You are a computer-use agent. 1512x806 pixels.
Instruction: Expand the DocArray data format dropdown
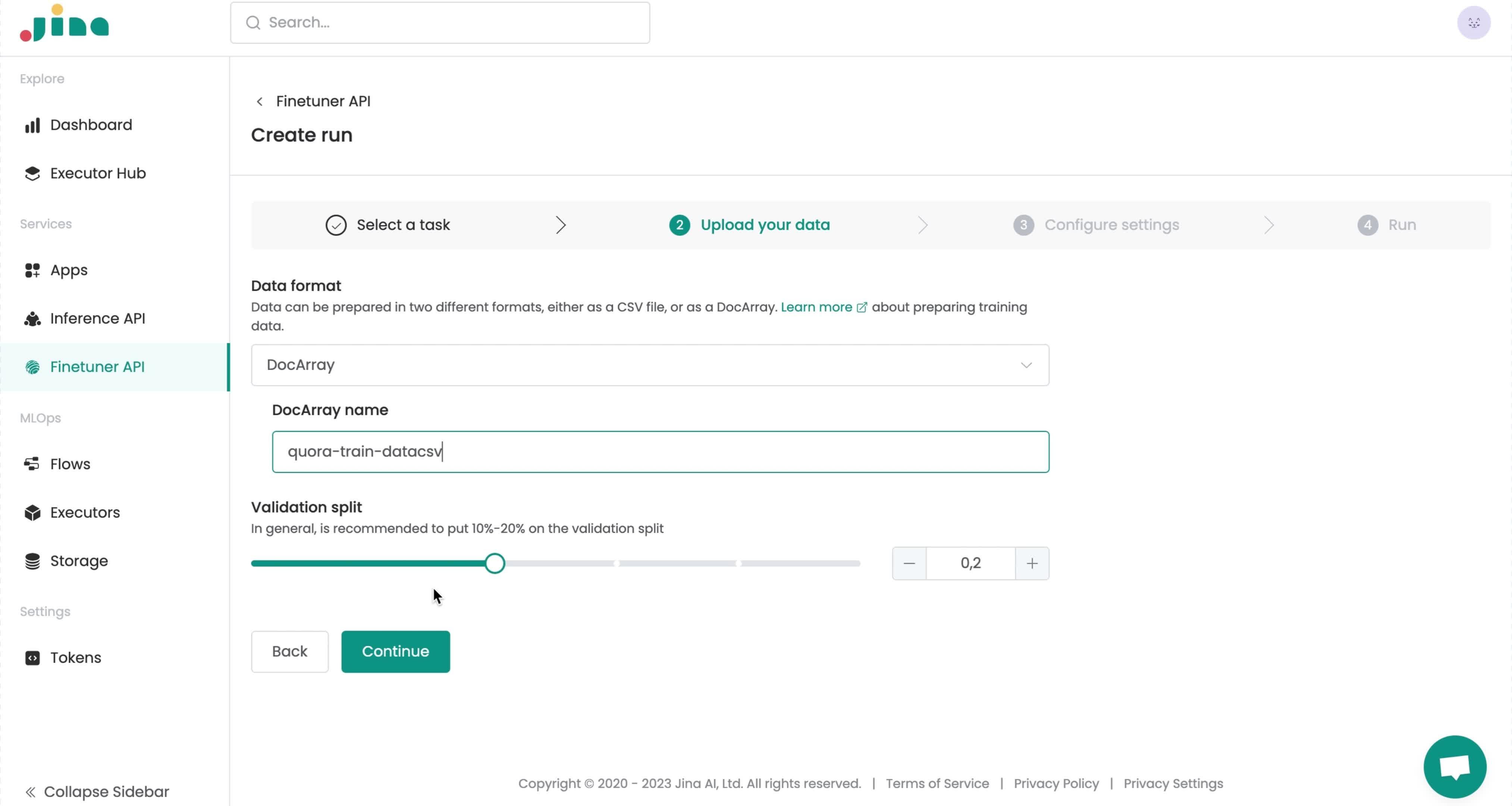[x=1025, y=365]
